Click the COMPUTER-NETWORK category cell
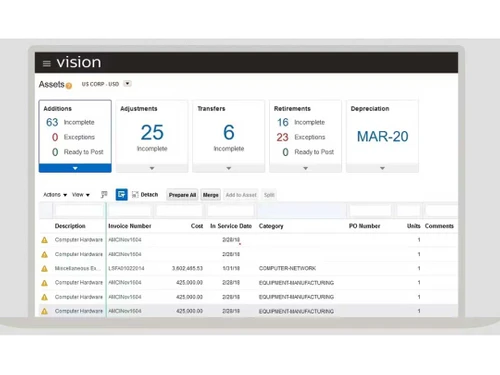Viewport: 500px width, 375px height. coord(287,268)
